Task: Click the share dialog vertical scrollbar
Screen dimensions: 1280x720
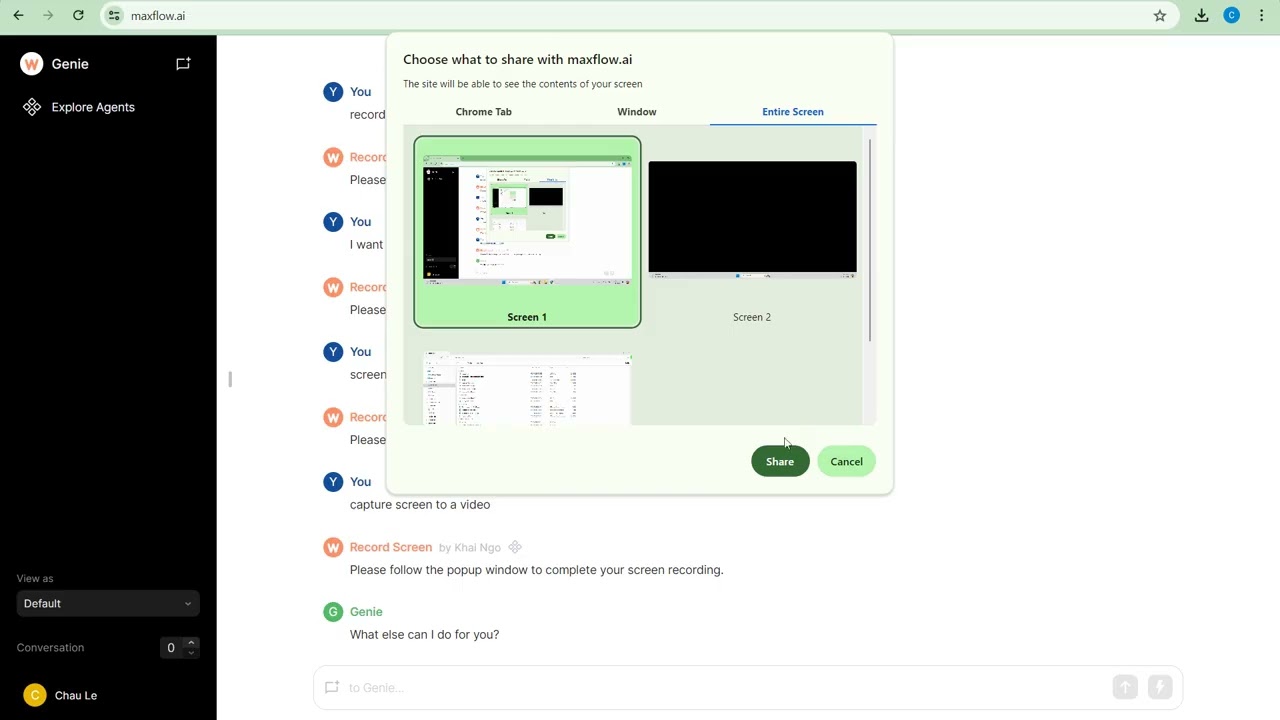Action: [x=870, y=240]
